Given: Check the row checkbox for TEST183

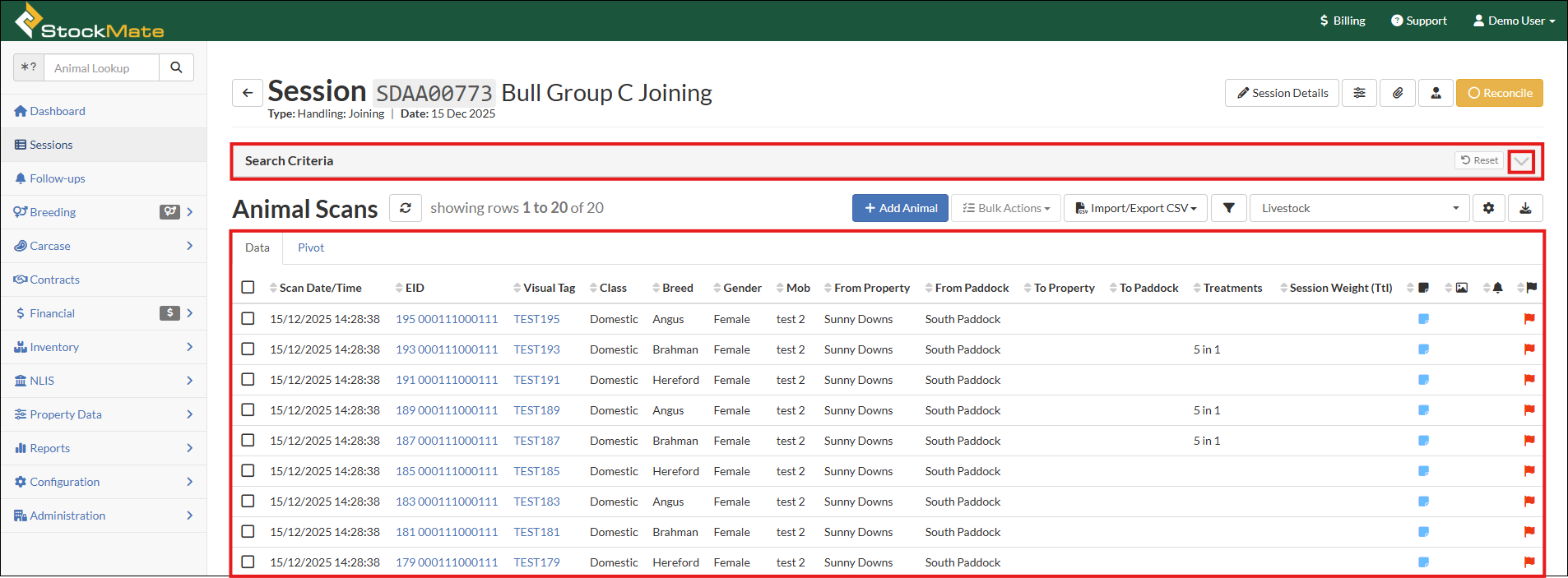Looking at the screenshot, I should [x=248, y=501].
